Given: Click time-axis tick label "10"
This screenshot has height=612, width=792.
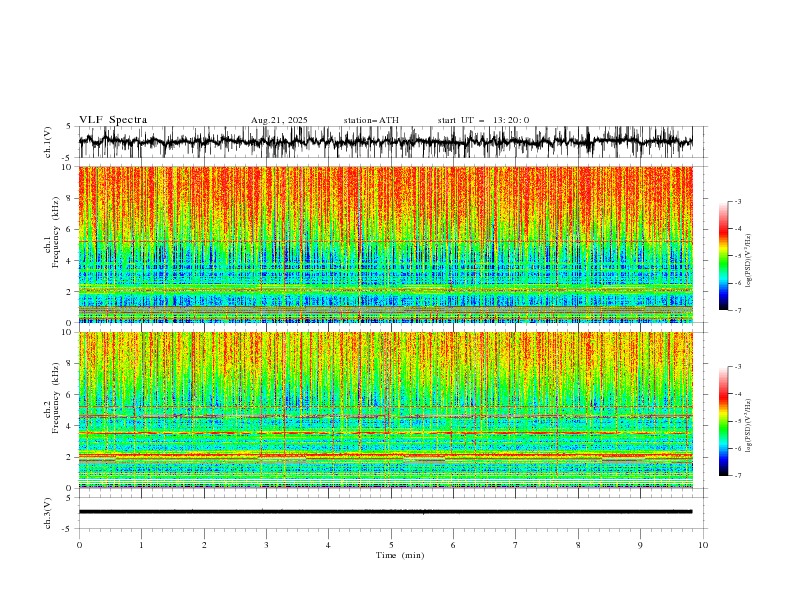Looking at the screenshot, I should 703,545.
